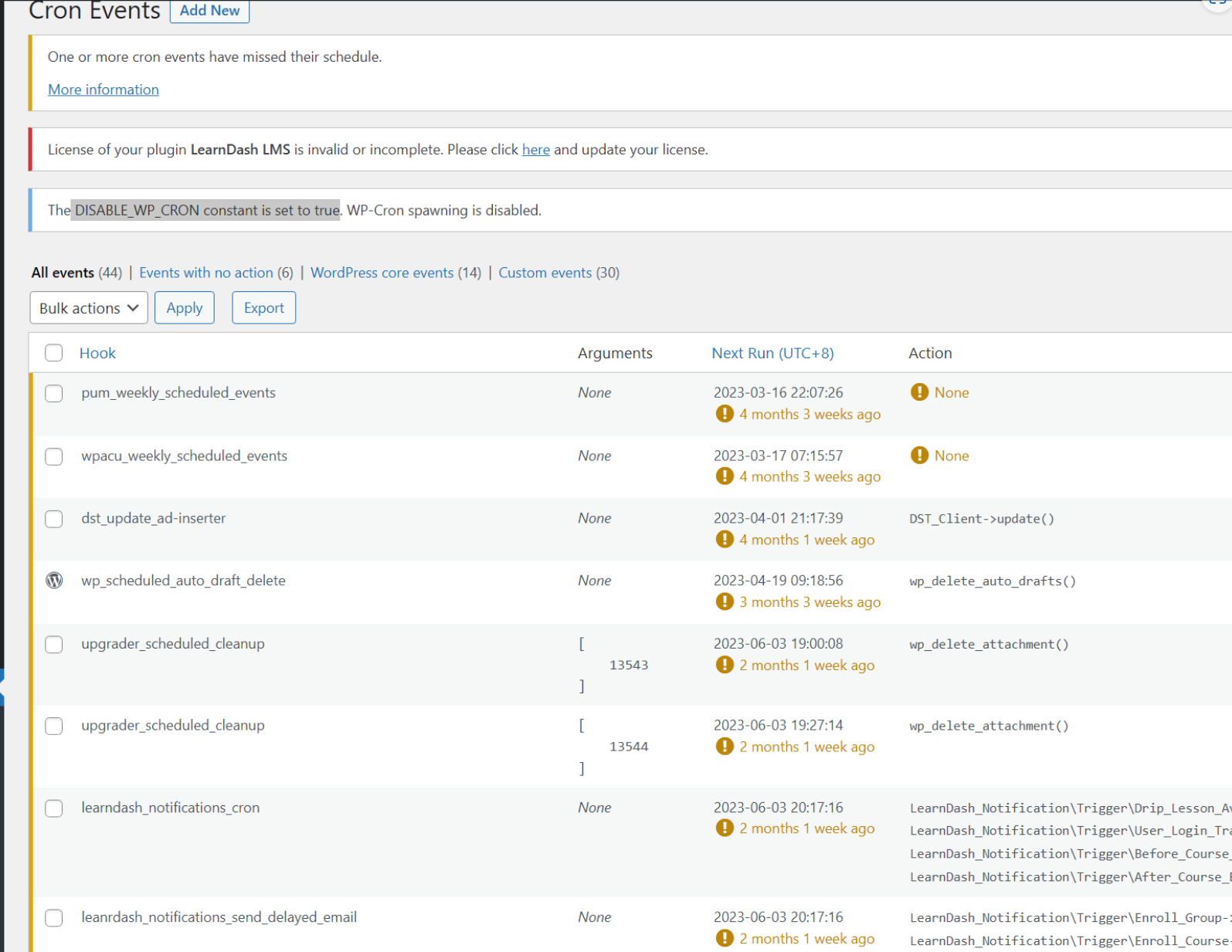The height and width of the screenshot is (952, 1232).
Task: Check the pum_weekly_scheduled_events row checkbox
Action: click(x=54, y=393)
